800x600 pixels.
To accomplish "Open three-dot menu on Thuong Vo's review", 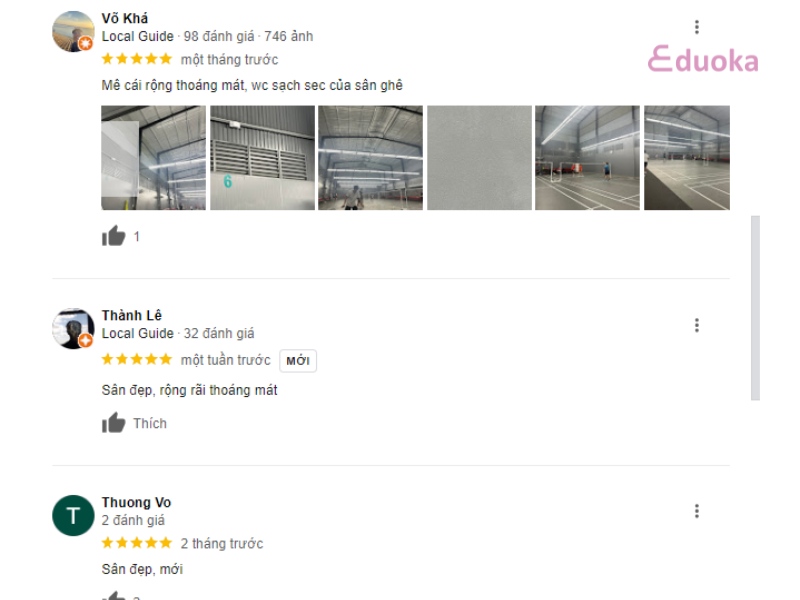I will (697, 511).
